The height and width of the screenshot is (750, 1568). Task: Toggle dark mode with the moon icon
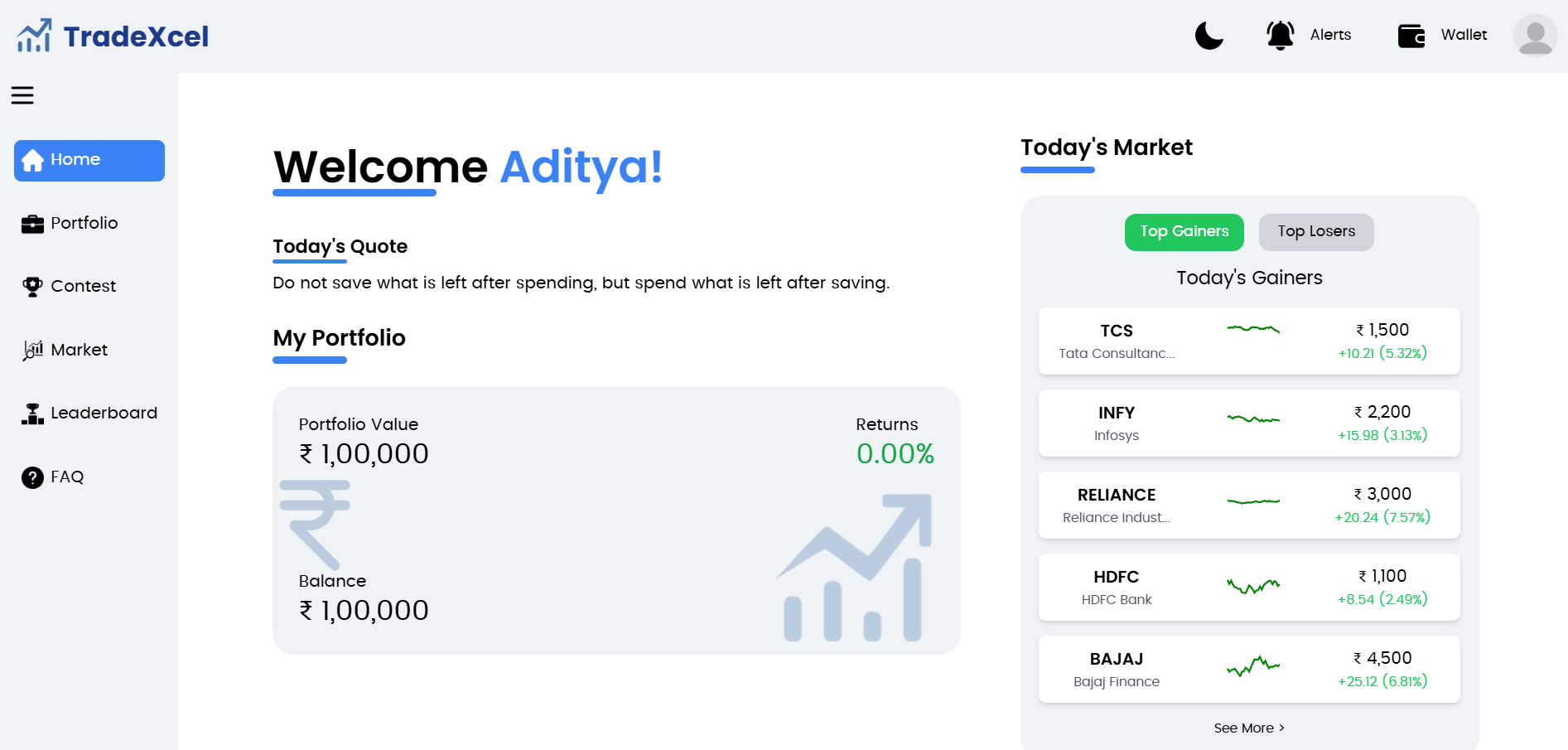1209,36
